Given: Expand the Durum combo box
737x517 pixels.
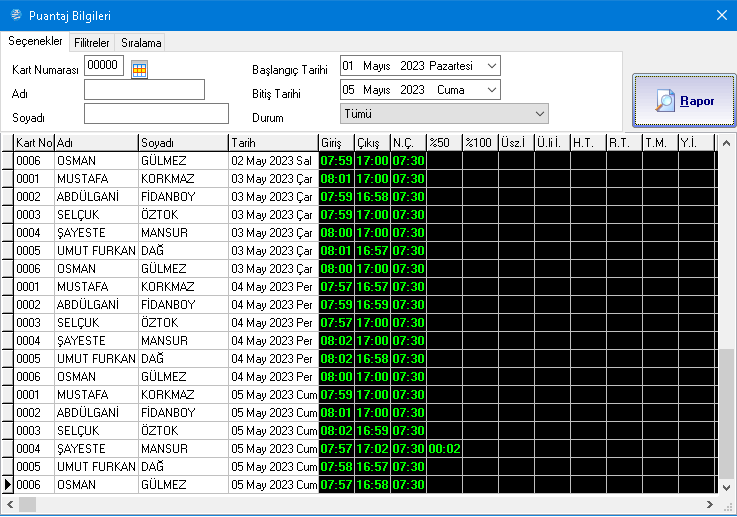Looking at the screenshot, I should pyautogui.click(x=539, y=114).
